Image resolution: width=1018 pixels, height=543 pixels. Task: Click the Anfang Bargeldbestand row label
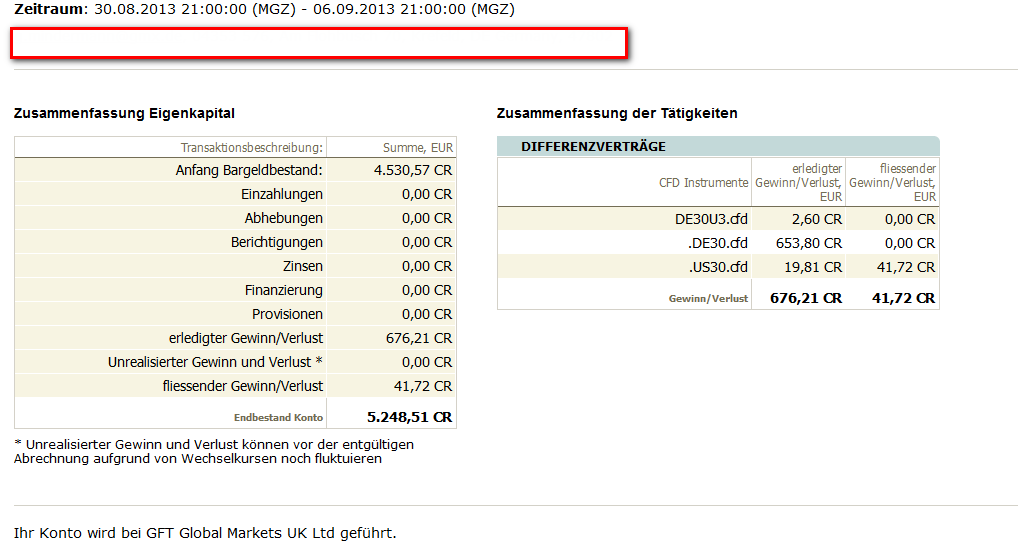click(x=249, y=171)
